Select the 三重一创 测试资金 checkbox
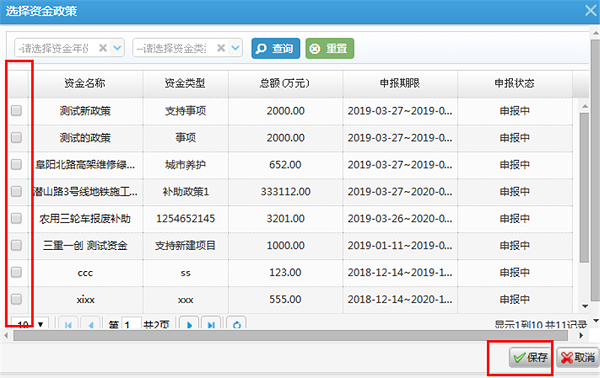Viewport: 600px width, 378px height. click(16, 245)
